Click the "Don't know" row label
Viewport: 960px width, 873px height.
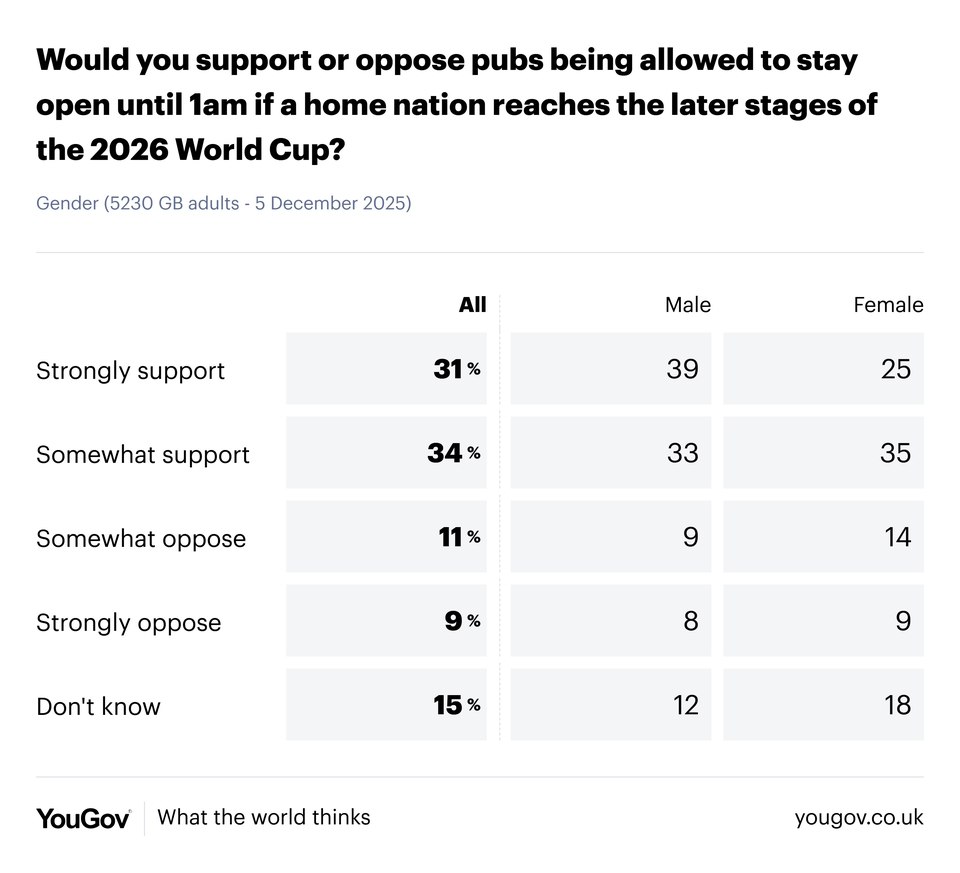click(x=98, y=707)
